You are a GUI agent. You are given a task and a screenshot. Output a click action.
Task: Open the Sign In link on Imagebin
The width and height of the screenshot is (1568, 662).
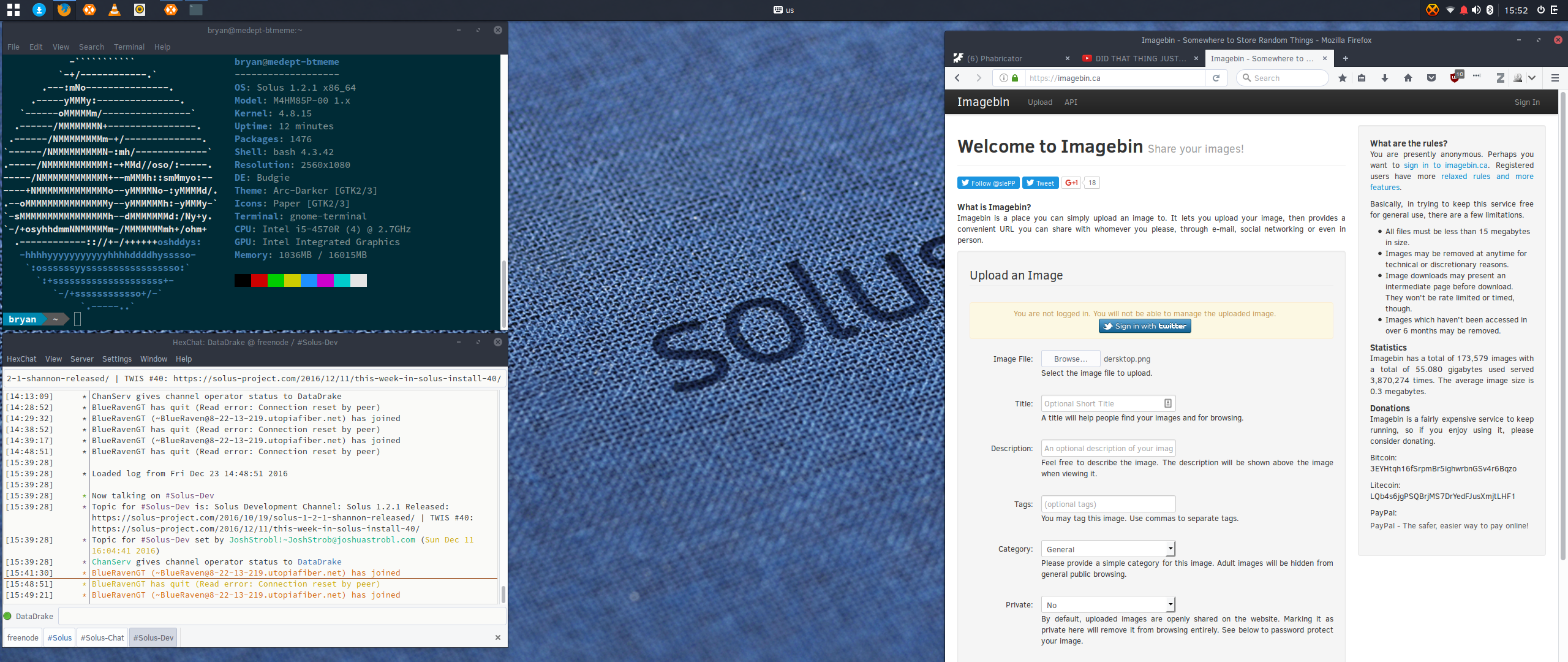(x=1527, y=102)
